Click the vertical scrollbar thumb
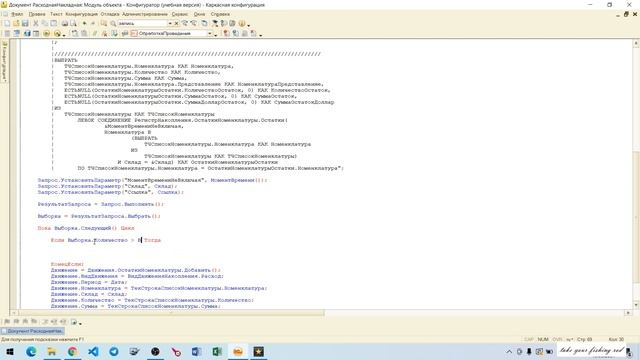The image size is (640, 360). (636, 216)
